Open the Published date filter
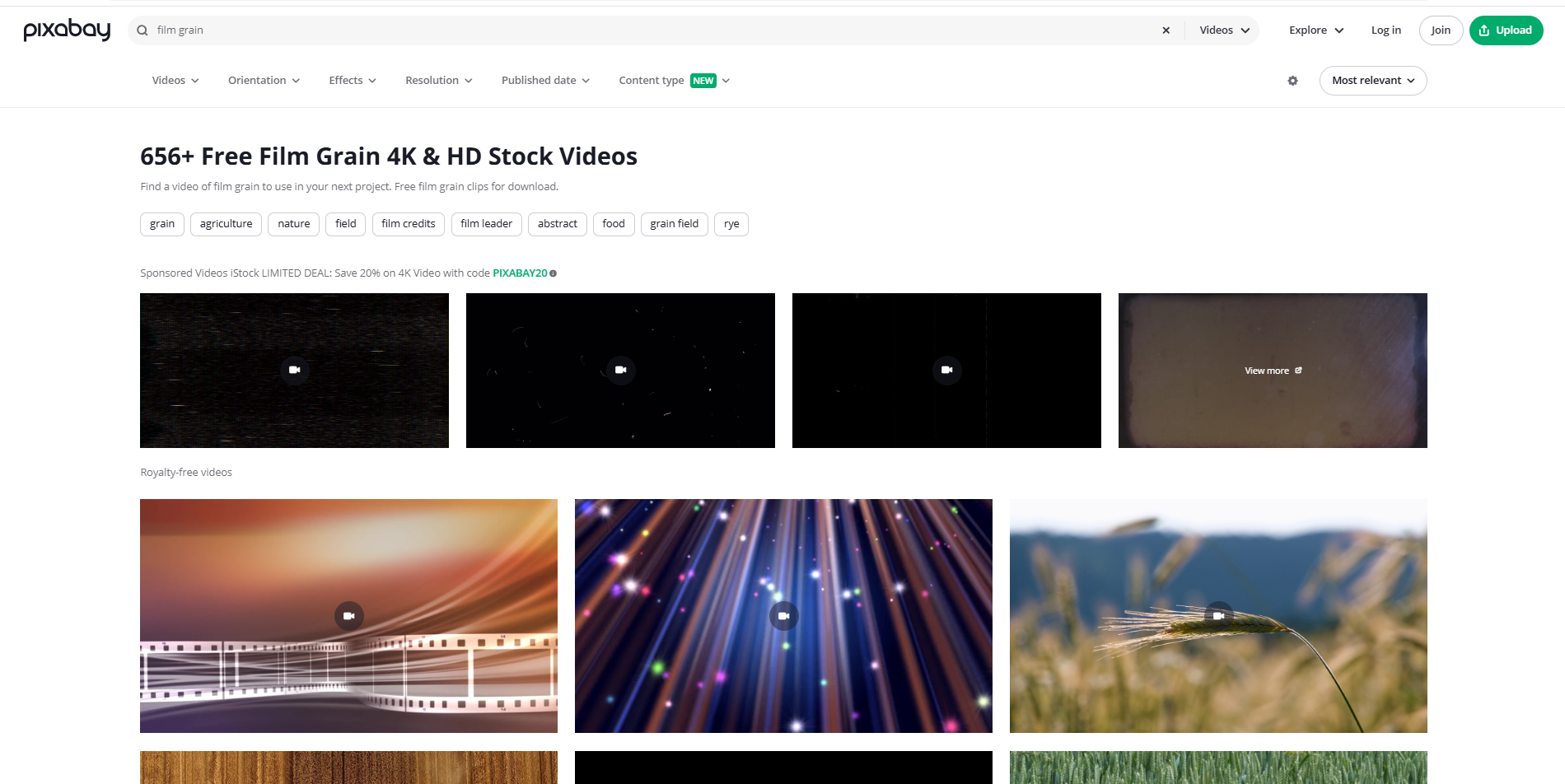This screenshot has width=1565, height=784. (544, 80)
